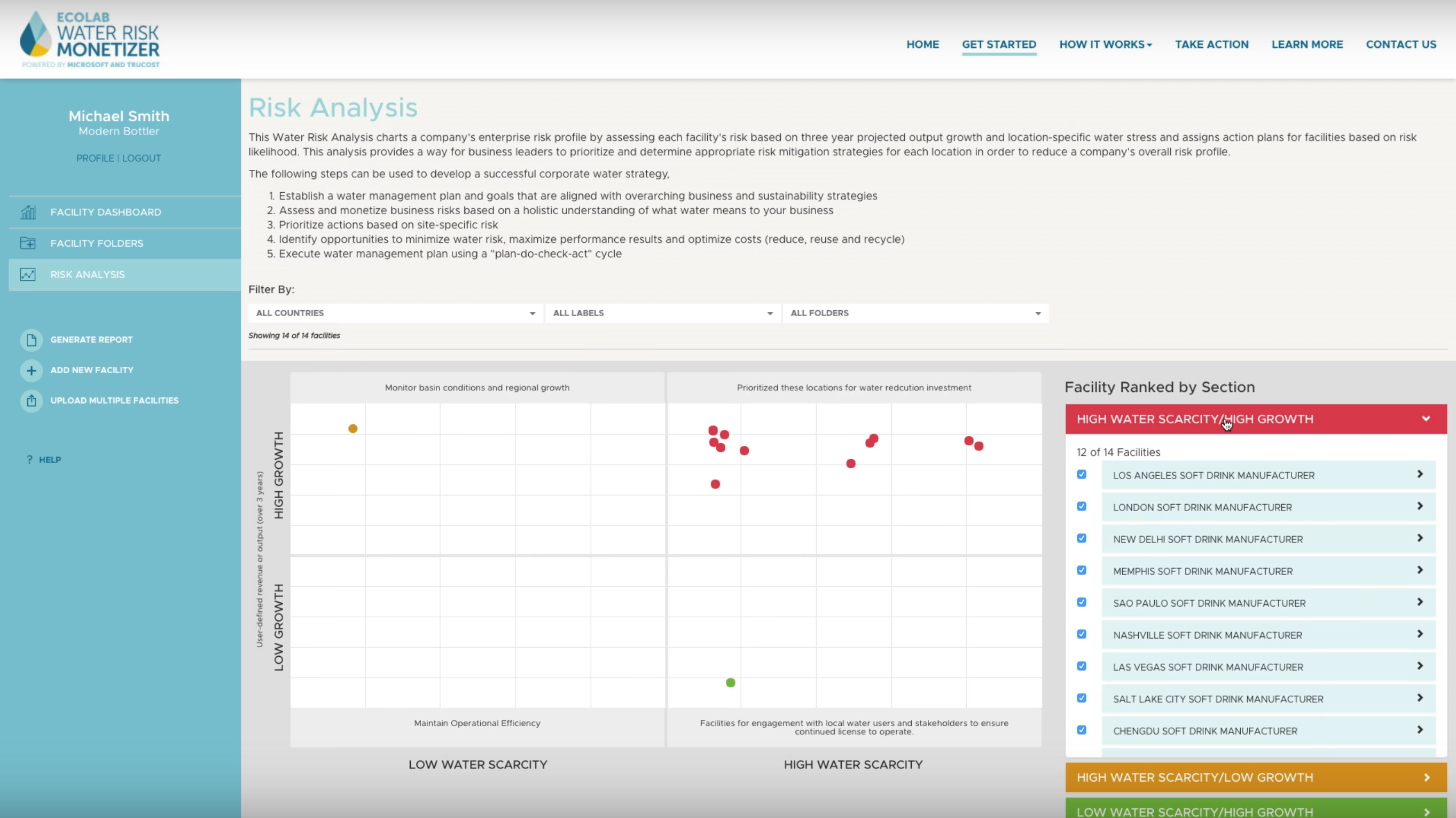Click the Facility Folders folder icon
The image size is (1456, 818).
(28, 243)
